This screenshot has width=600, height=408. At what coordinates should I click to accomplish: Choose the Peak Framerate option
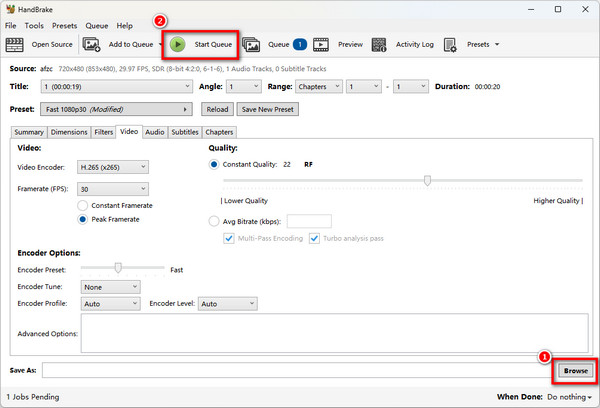pos(83,219)
